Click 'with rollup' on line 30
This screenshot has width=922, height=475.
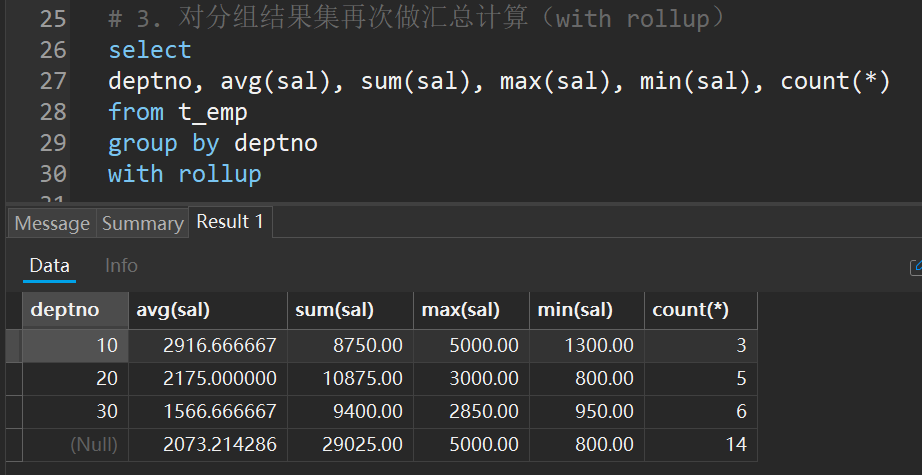click(185, 174)
